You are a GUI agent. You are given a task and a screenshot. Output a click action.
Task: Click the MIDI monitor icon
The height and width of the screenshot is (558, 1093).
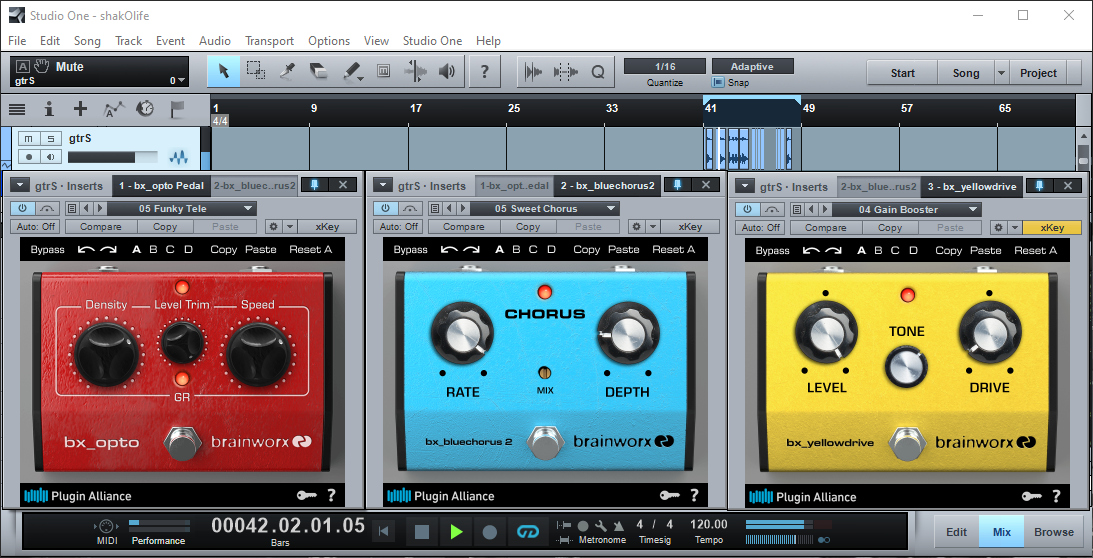(107, 526)
